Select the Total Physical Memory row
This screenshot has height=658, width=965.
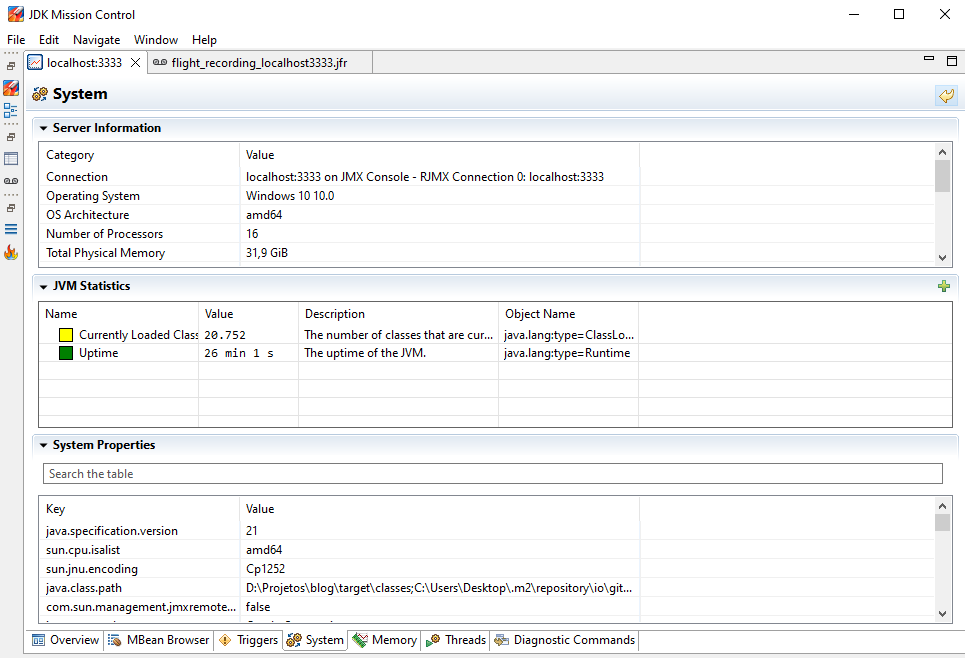coord(487,253)
